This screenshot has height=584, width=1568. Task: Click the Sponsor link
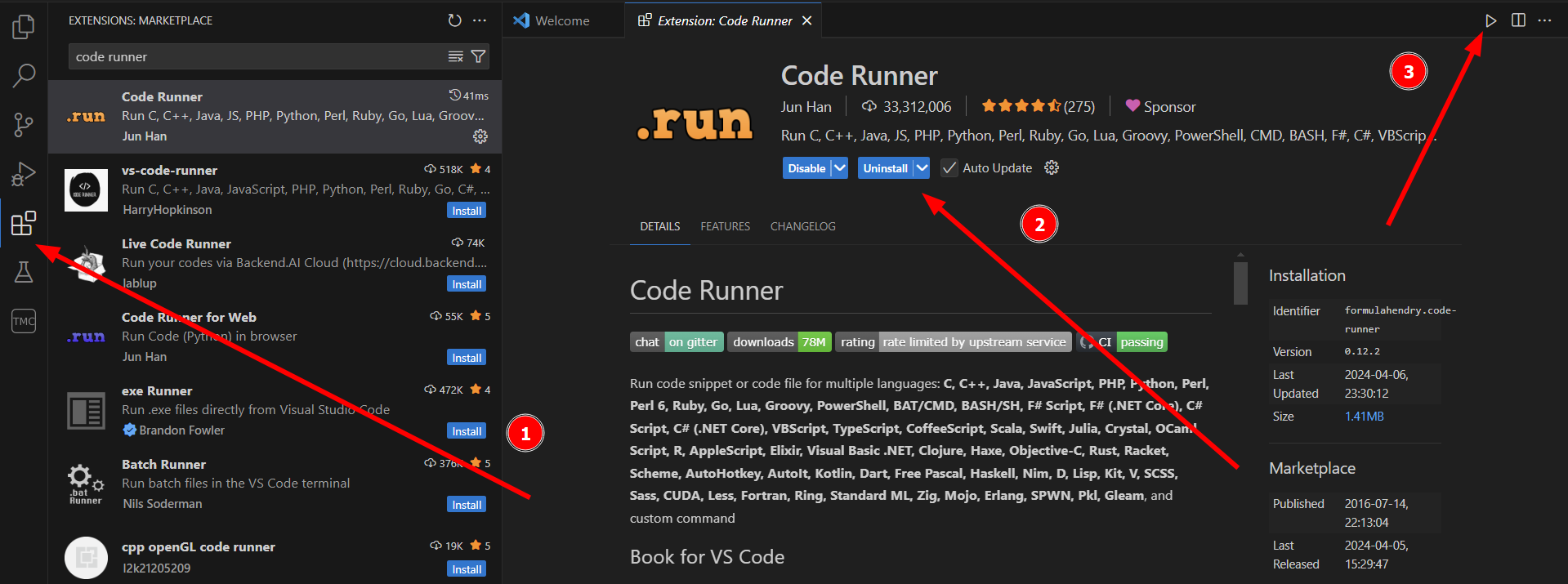coord(1160,107)
